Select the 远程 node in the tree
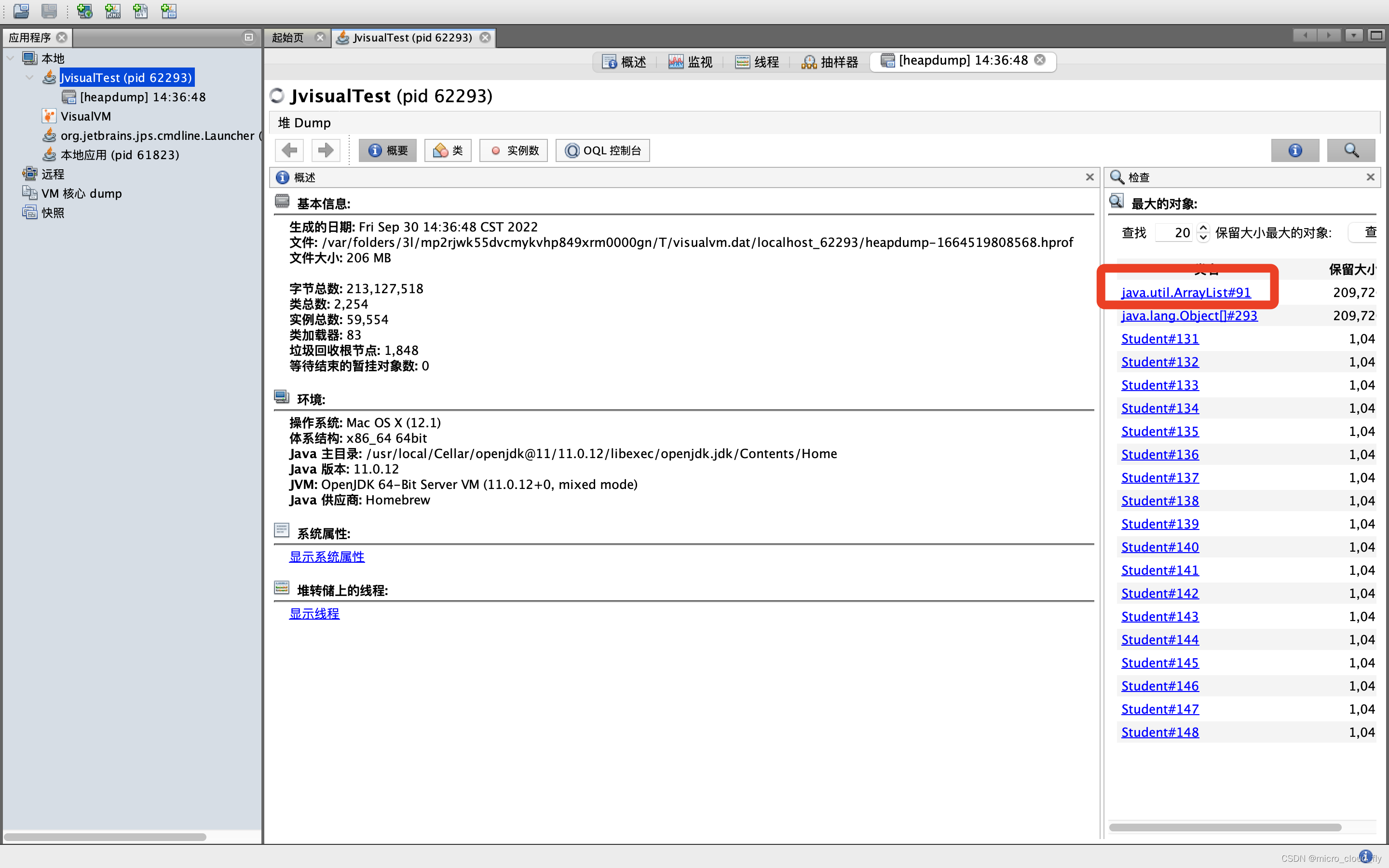 click(x=52, y=174)
